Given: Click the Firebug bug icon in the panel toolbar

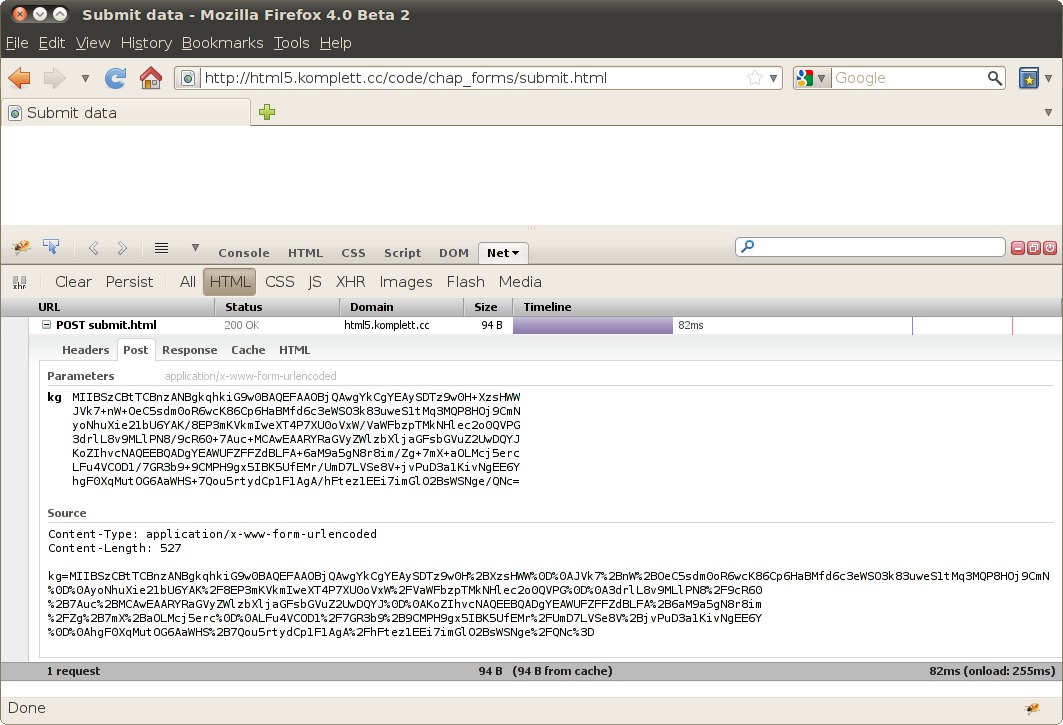Looking at the screenshot, I should click(20, 248).
